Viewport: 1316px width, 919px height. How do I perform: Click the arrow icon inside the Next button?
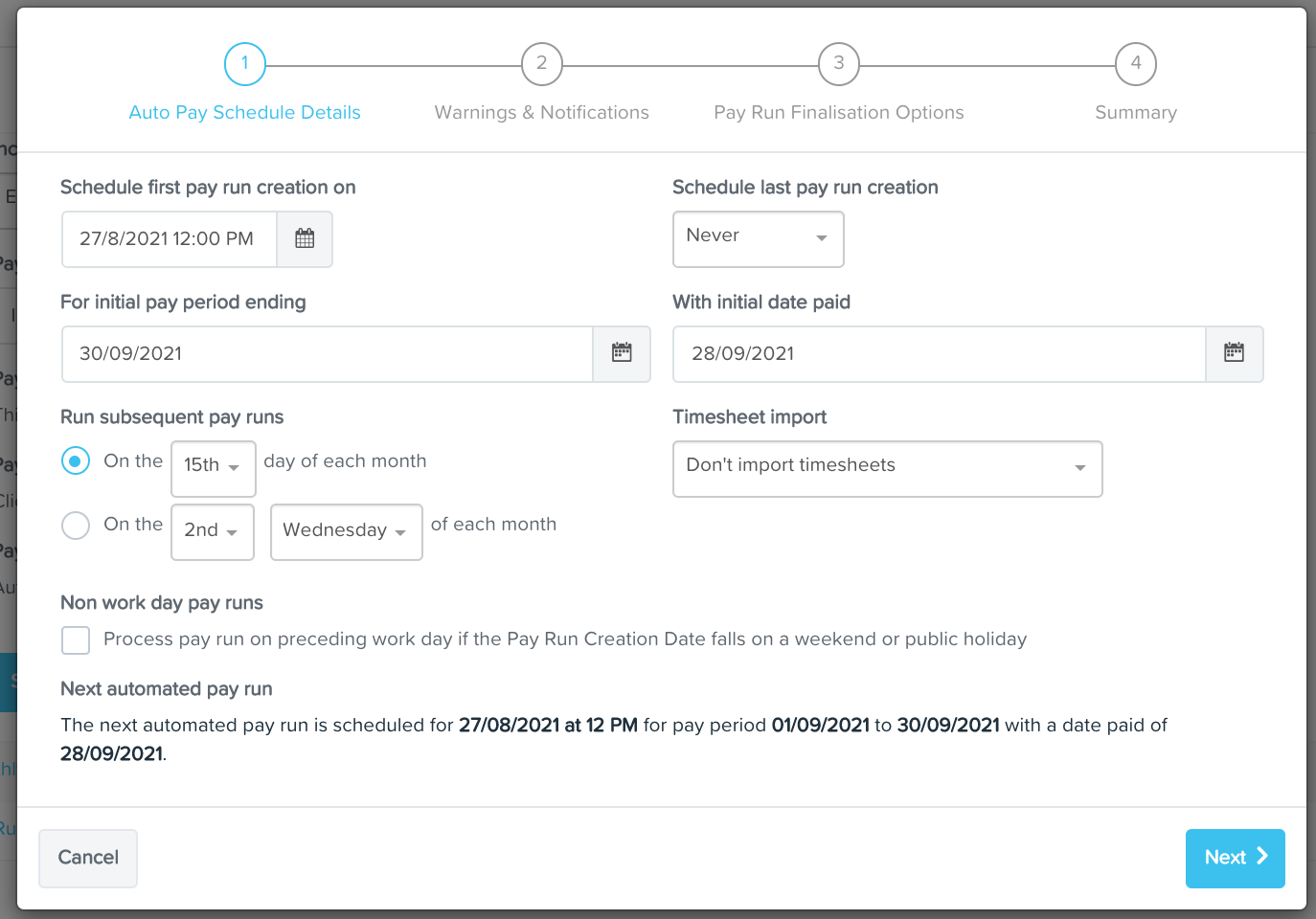coord(1258,858)
